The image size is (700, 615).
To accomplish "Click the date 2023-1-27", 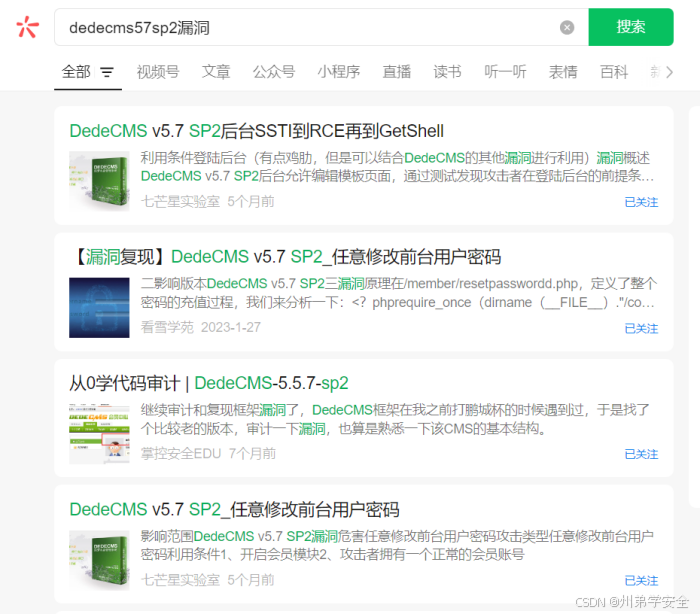I will tap(231, 327).
